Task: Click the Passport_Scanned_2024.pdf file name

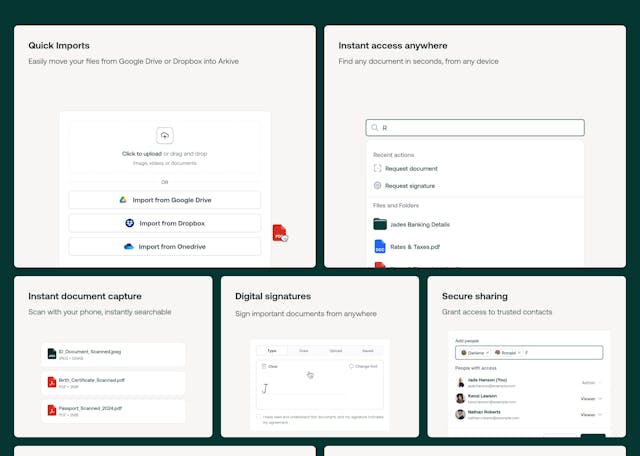Action: 90,408
